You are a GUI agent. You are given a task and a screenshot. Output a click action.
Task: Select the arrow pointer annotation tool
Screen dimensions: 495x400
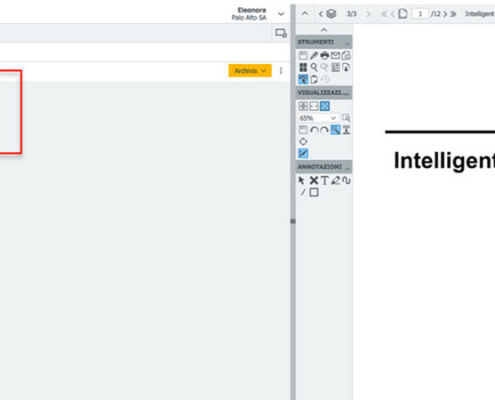point(302,180)
